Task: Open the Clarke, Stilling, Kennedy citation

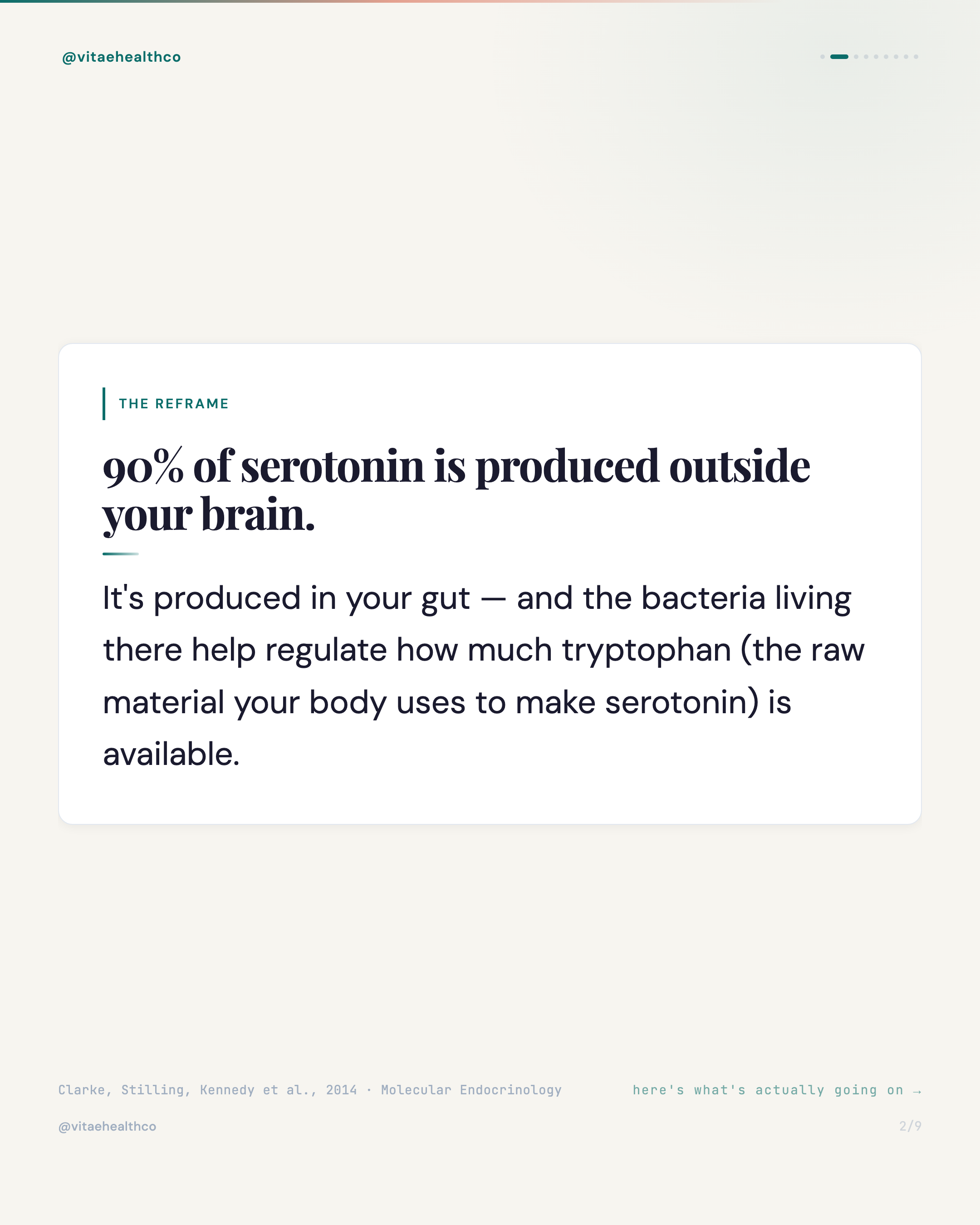Action: [309, 1090]
